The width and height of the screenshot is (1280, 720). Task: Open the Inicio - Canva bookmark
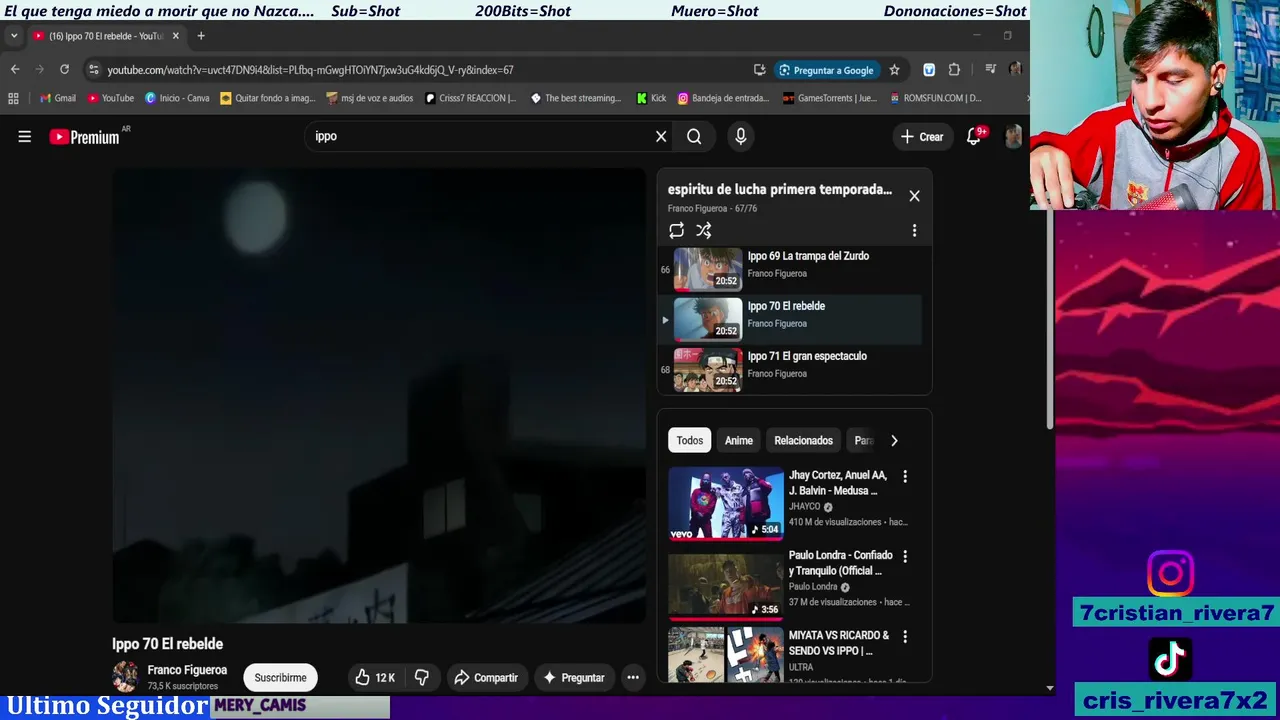(x=177, y=98)
